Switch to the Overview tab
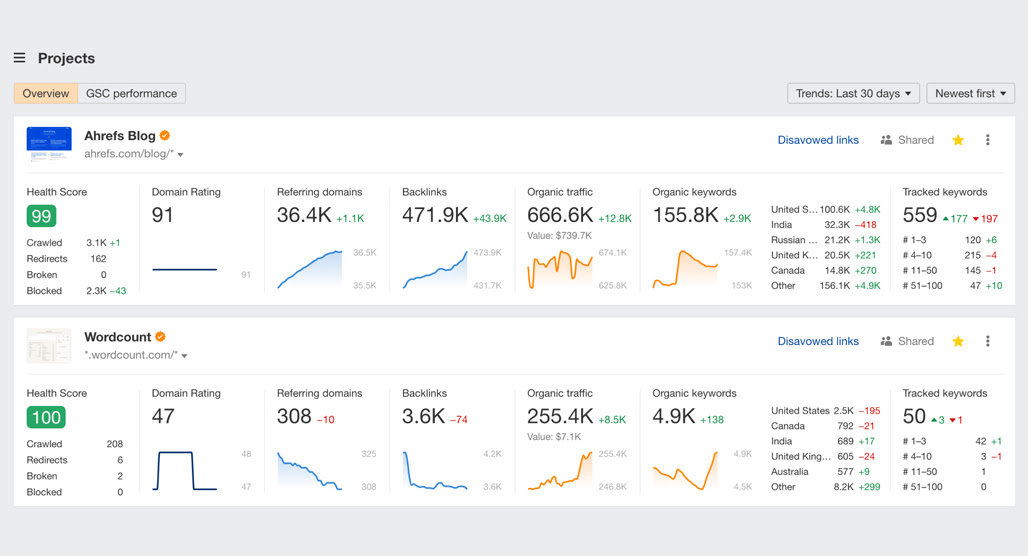This screenshot has height=556, width=1028. (x=46, y=94)
